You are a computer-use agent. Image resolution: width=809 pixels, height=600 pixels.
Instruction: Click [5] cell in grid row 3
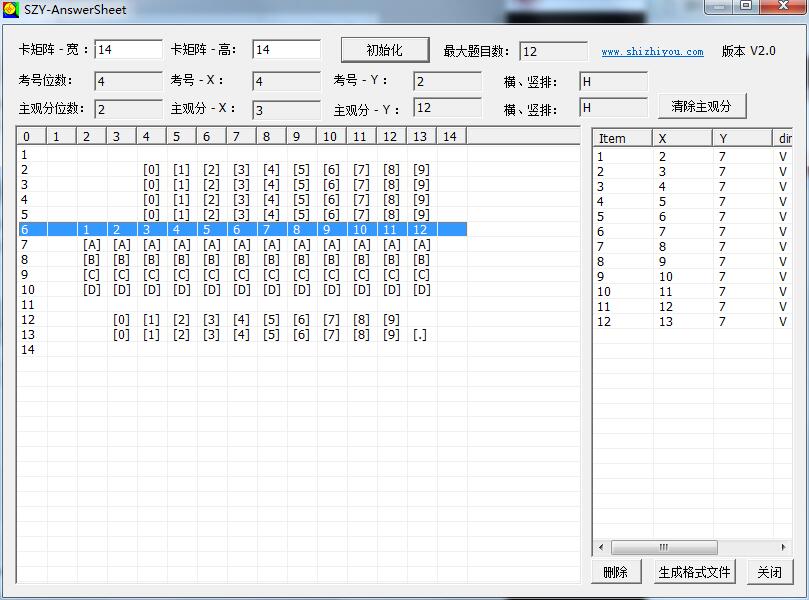(301, 185)
